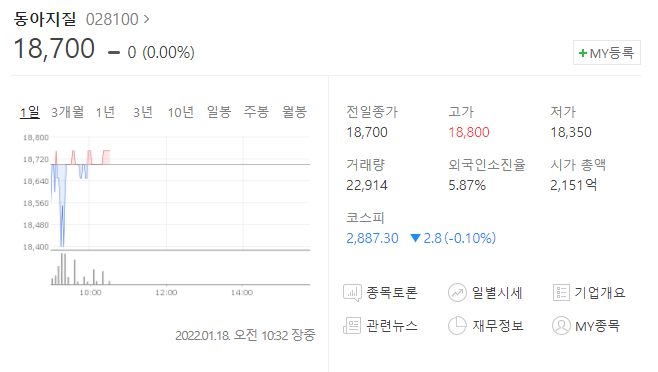Viewport: 658px width, 372px height.
Task: Select the 월봉 monthly candle tab
Action: click(x=295, y=112)
